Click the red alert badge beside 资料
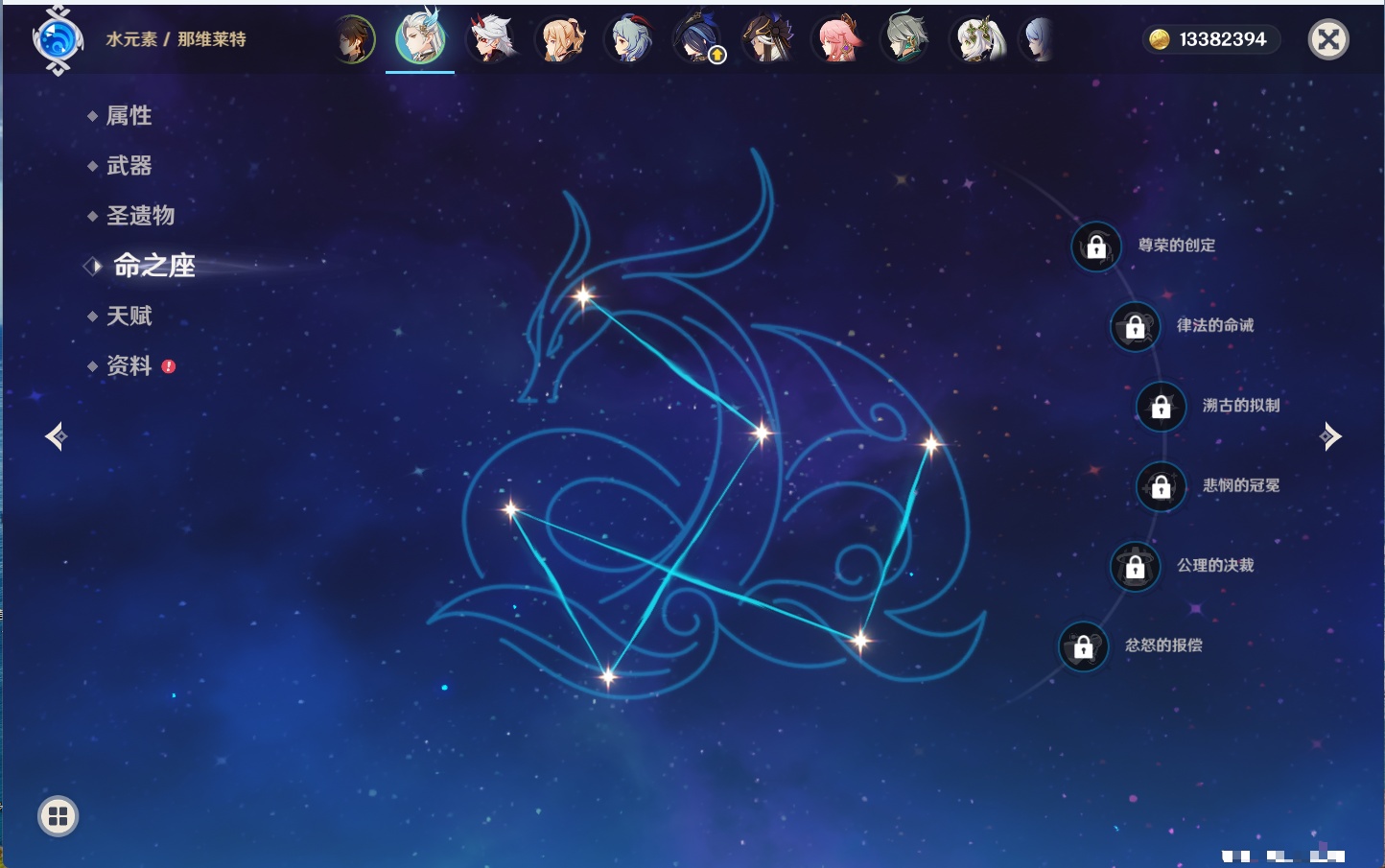The image size is (1385, 868). [169, 366]
